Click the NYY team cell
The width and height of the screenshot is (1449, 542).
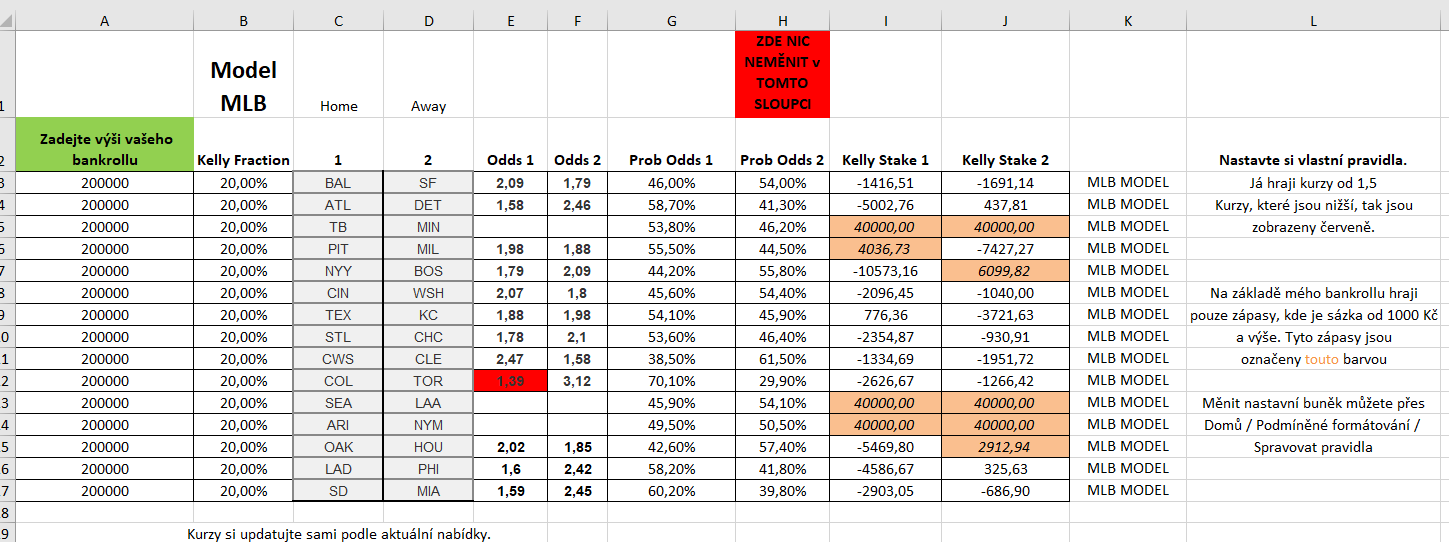pos(338,271)
